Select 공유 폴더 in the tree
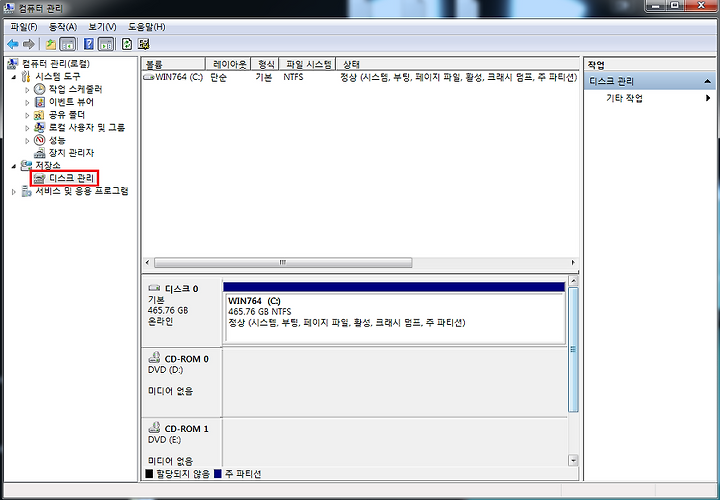The height and width of the screenshot is (500, 720). [67, 115]
